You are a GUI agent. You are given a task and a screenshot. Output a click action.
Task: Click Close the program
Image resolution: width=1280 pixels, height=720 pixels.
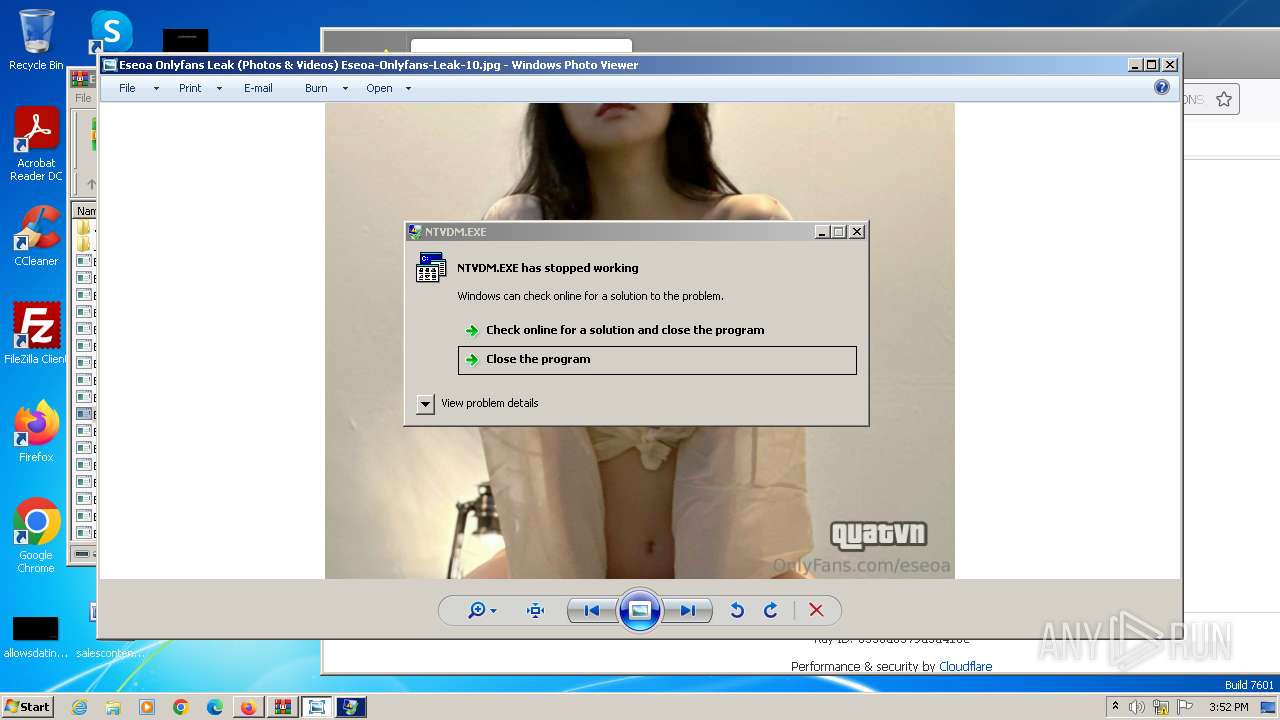tap(657, 360)
